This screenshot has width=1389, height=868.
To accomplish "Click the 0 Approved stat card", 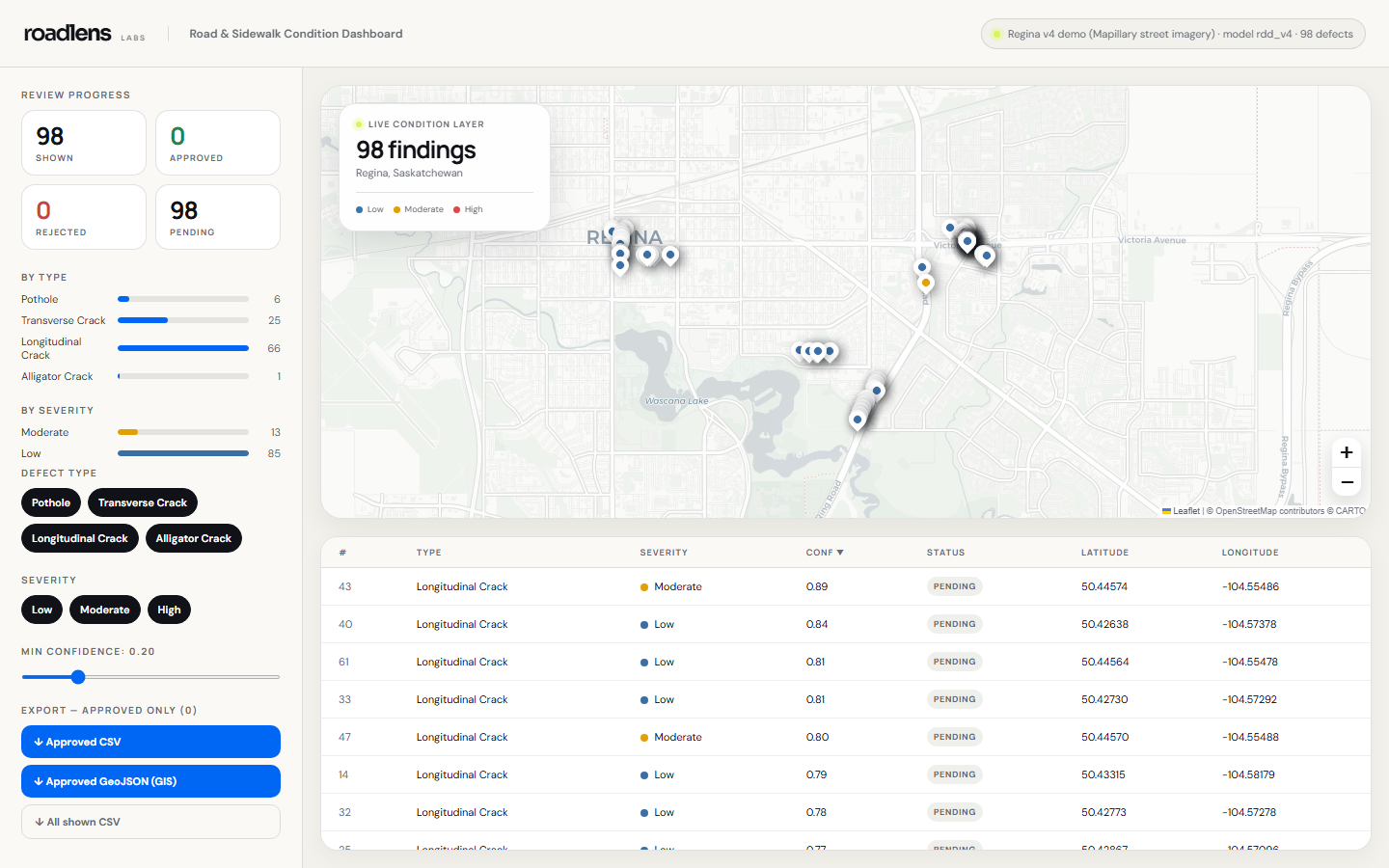I will click(x=218, y=143).
